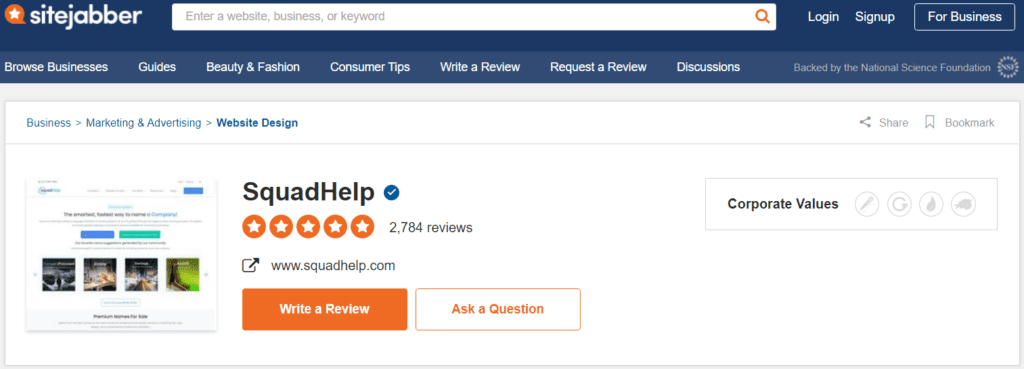The width and height of the screenshot is (1024, 369).
Task: Click the Sitejabber star logo icon
Action: pos(15,14)
